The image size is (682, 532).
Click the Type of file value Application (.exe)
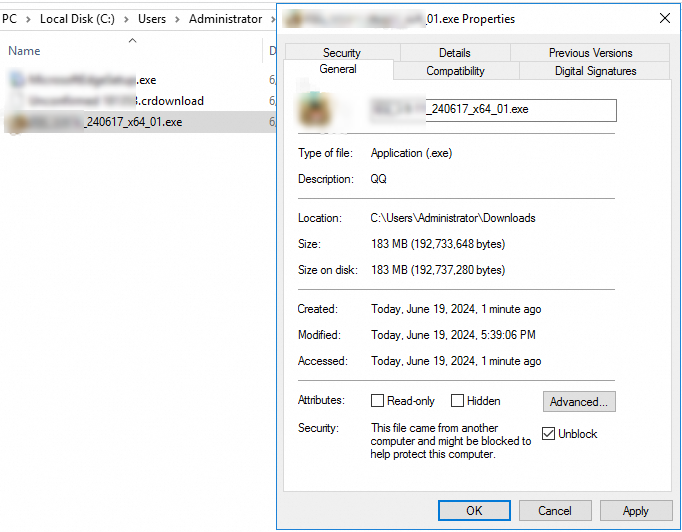(411, 153)
